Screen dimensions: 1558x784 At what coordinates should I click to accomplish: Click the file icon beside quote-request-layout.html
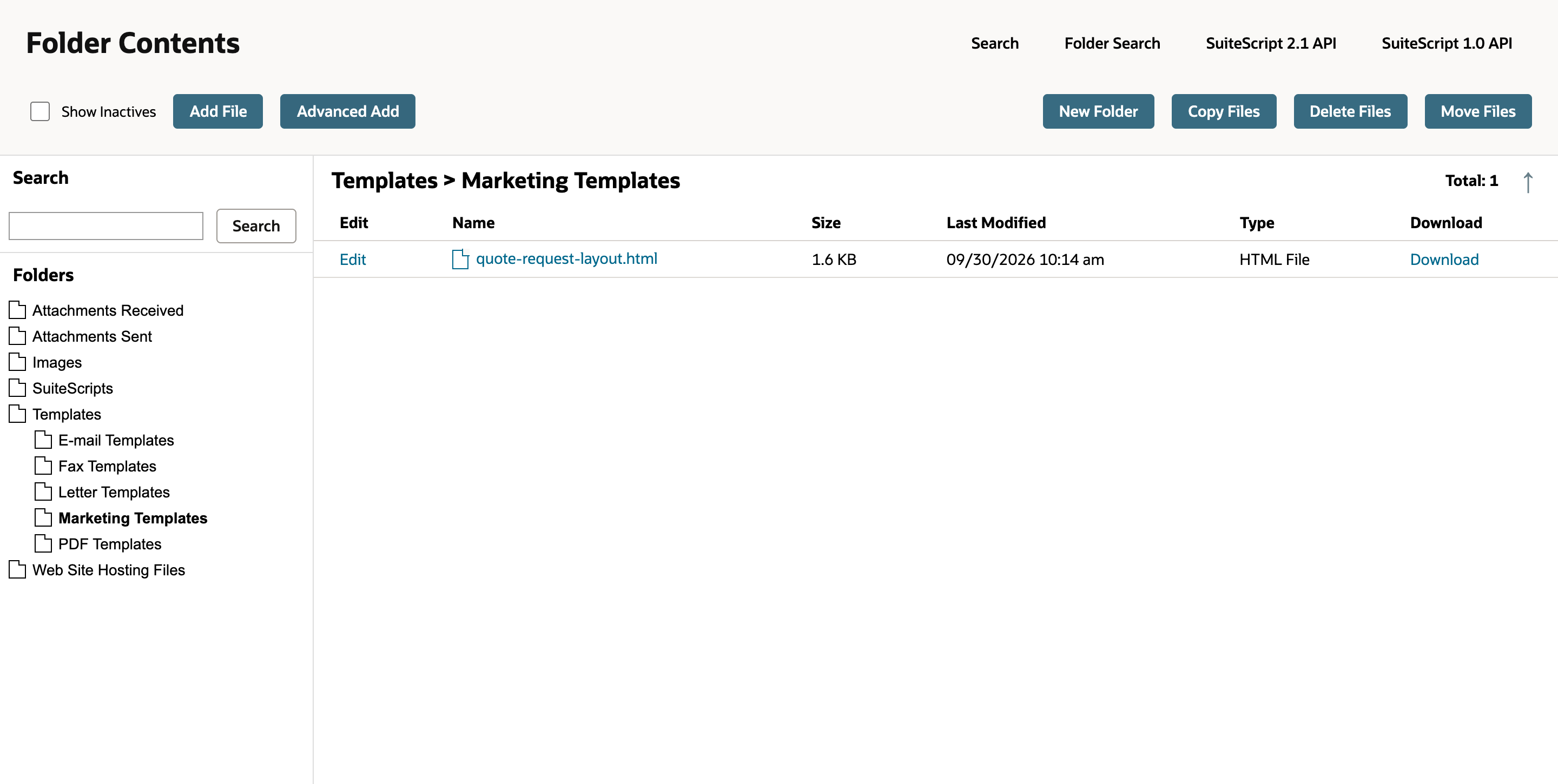click(460, 260)
